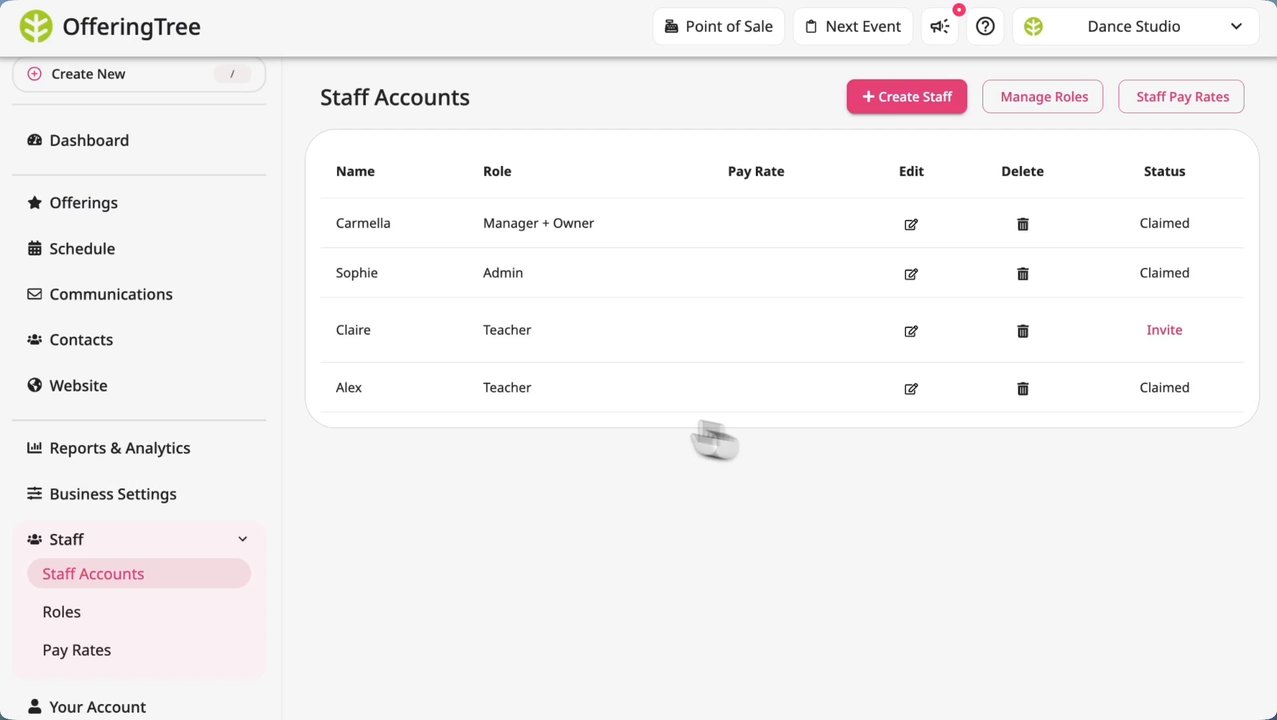Open the help question mark icon

click(x=985, y=27)
